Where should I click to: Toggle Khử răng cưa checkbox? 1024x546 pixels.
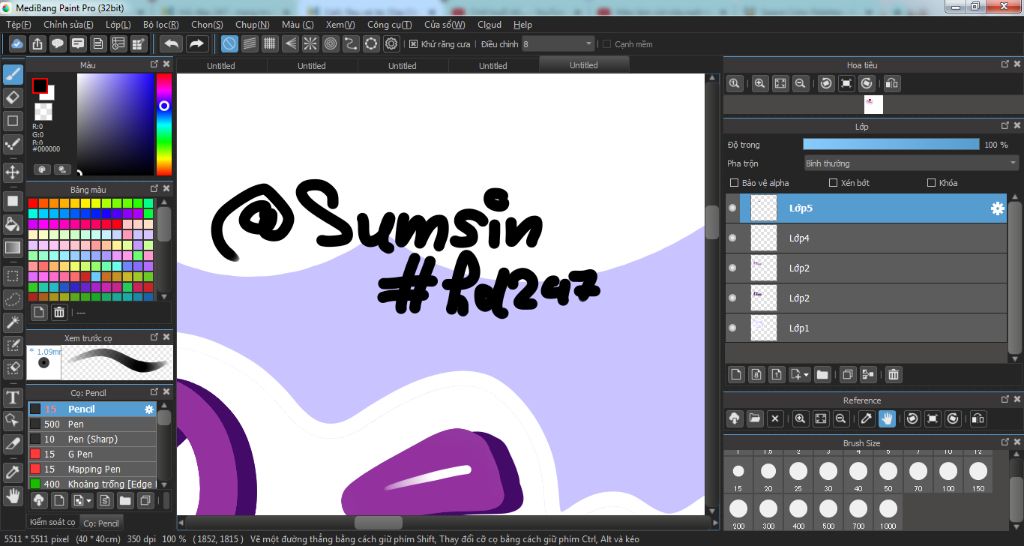(x=413, y=44)
